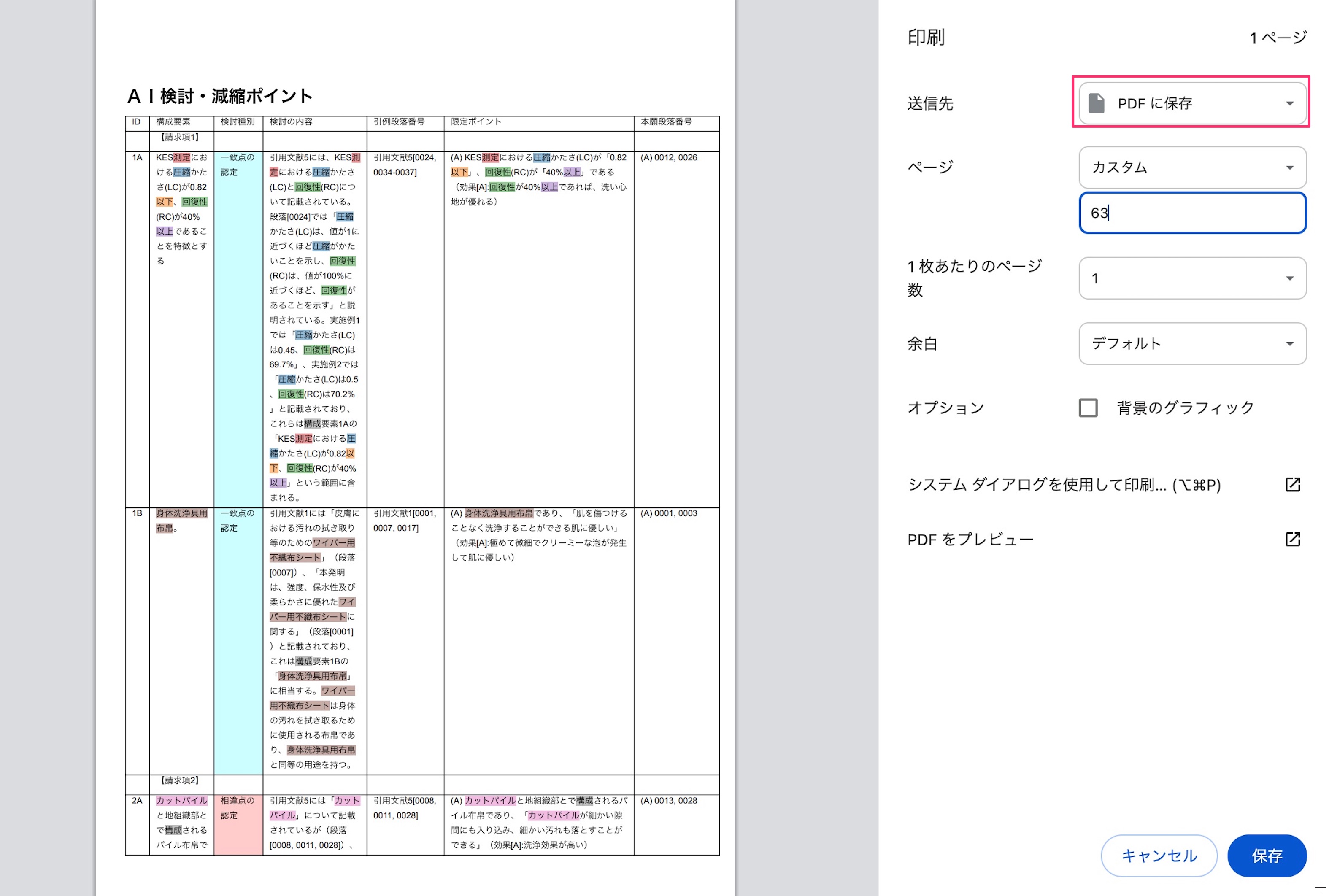Open the 1枚あたりのページ数 dropdown
This screenshot has height=896, width=1329.
(x=1191, y=278)
